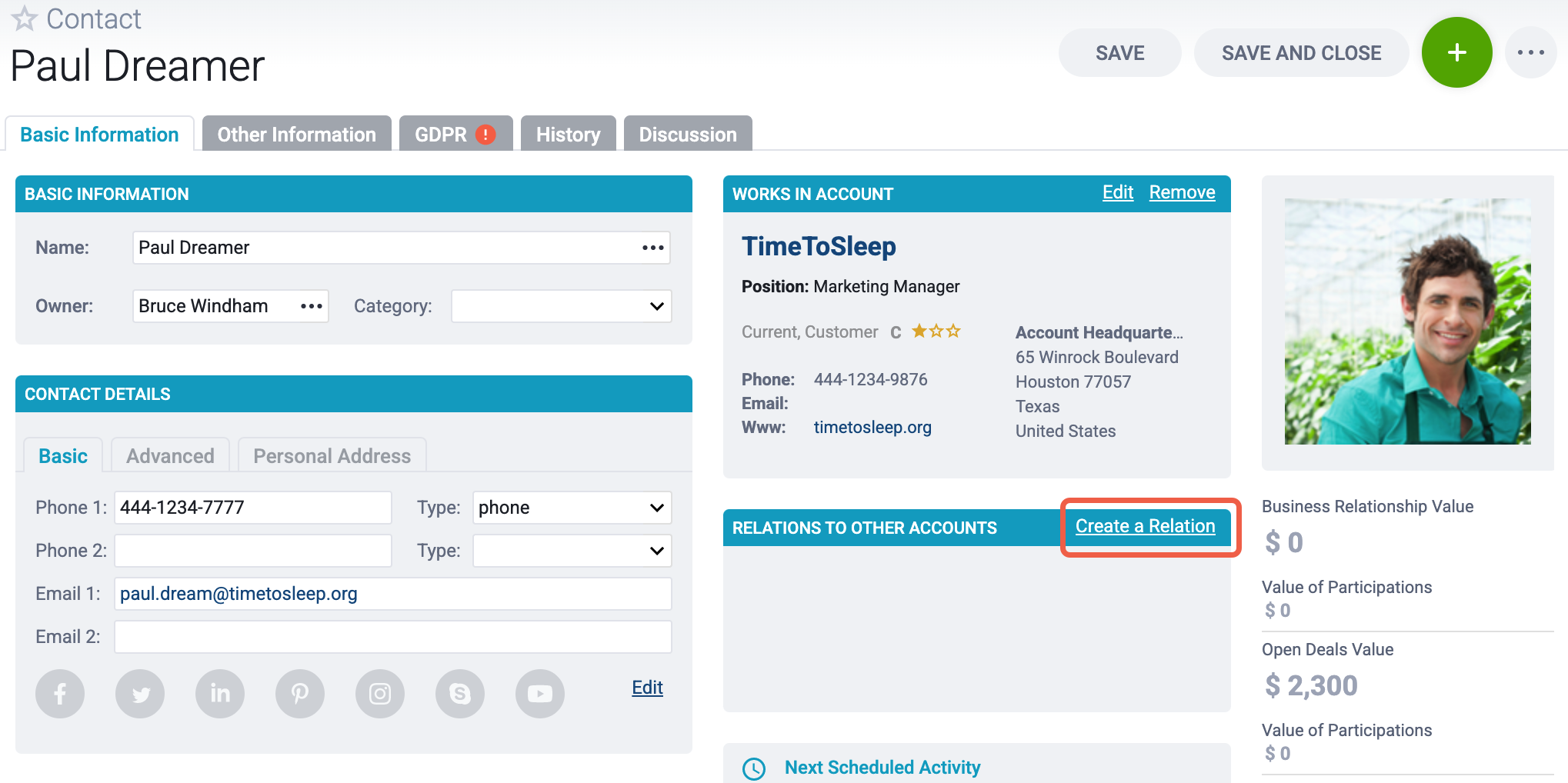Open the Skype social profile icon
The image size is (1568, 783).
tap(460, 694)
